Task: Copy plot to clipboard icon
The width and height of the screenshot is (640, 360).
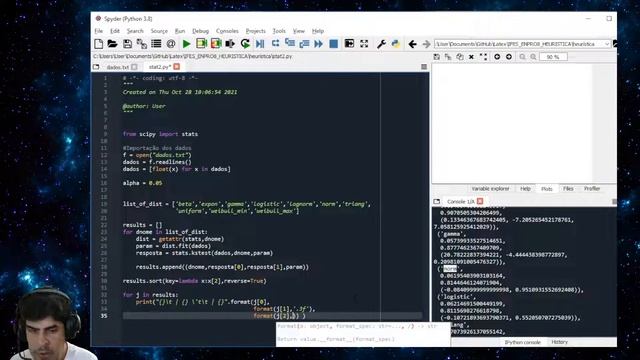Action: click(460, 57)
